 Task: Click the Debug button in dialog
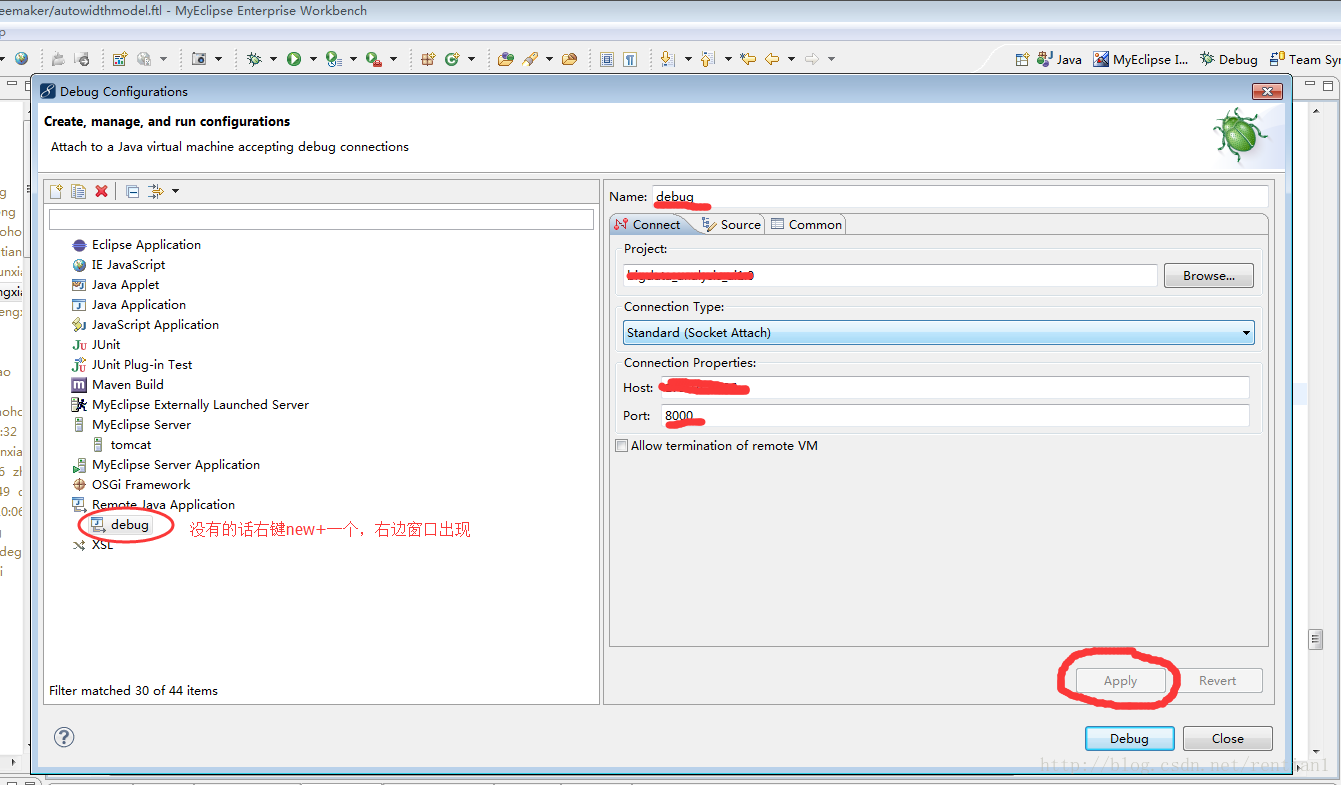[x=1129, y=739]
